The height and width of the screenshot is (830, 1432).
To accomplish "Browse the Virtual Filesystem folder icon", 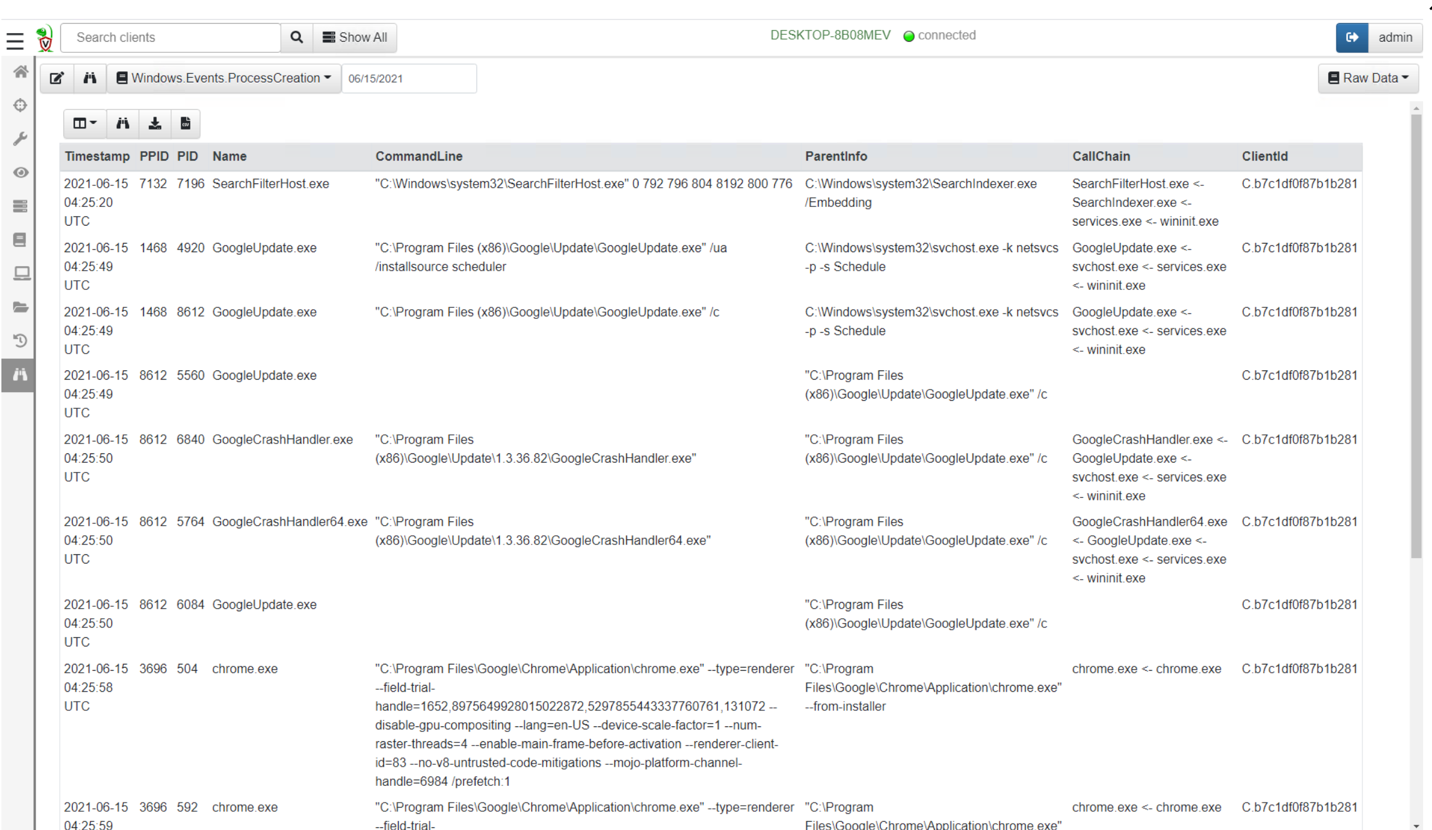I will 19,307.
